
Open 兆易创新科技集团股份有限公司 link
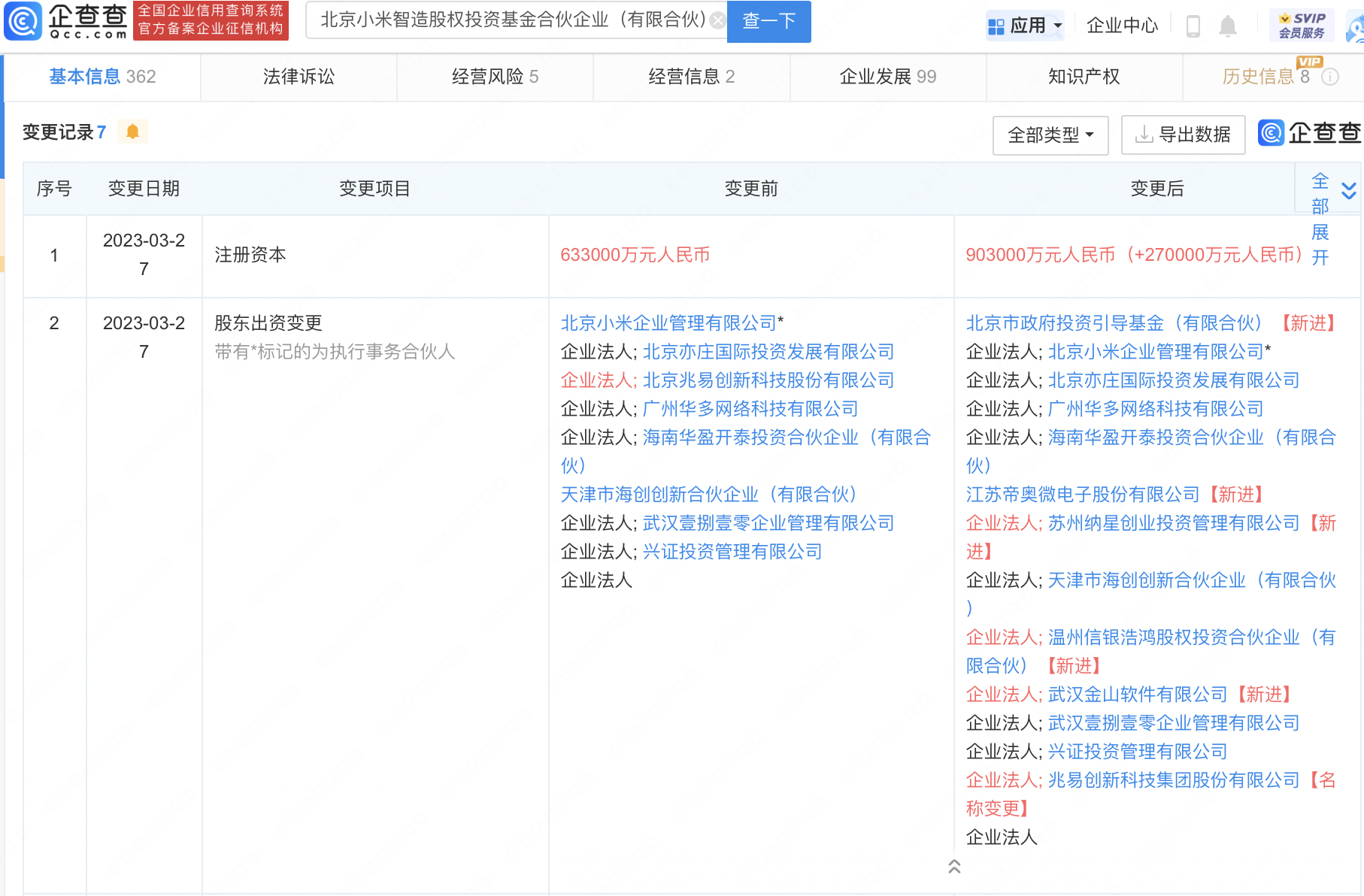pos(1173,780)
